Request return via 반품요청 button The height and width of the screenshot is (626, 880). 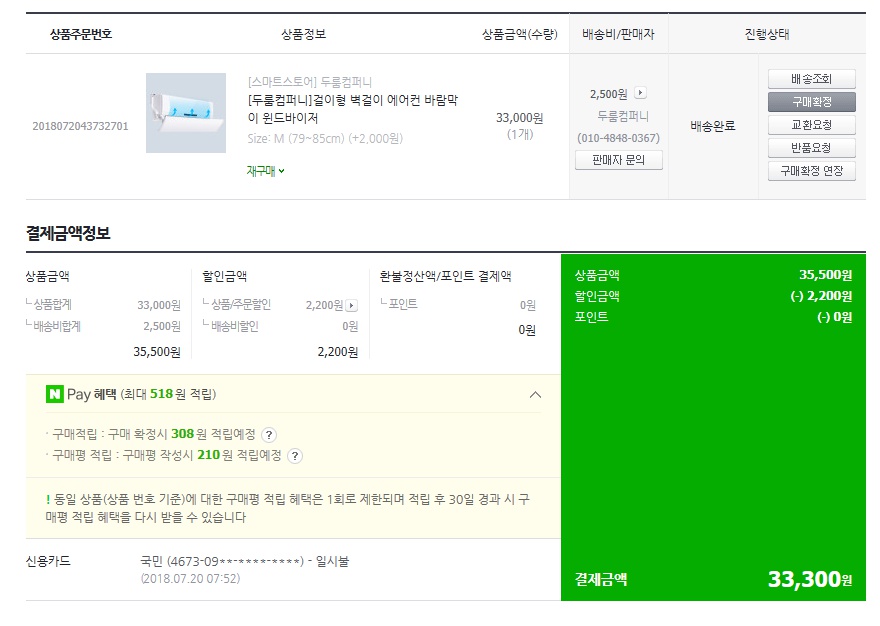pos(812,148)
